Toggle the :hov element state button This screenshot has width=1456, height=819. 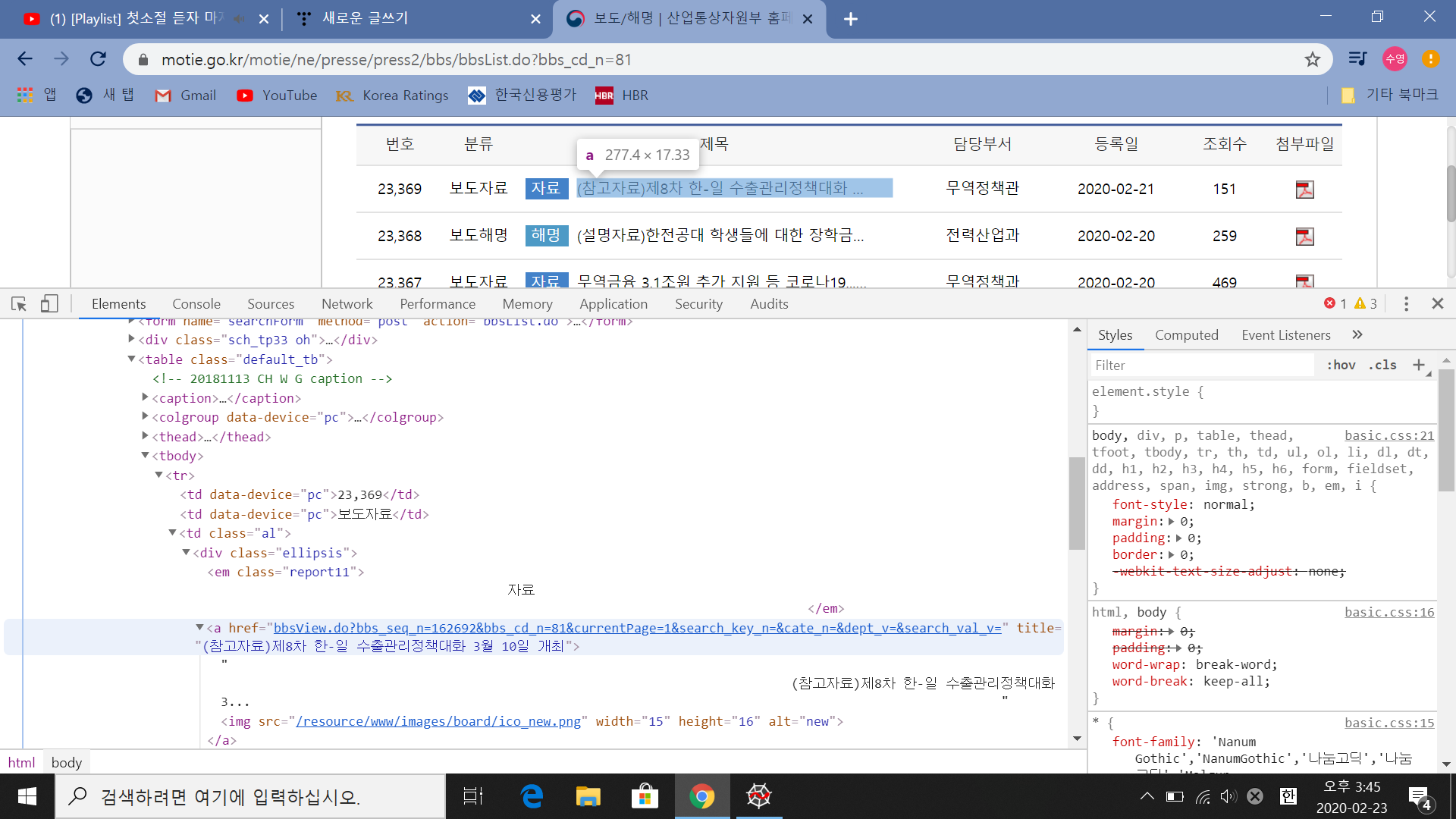[x=1341, y=365]
